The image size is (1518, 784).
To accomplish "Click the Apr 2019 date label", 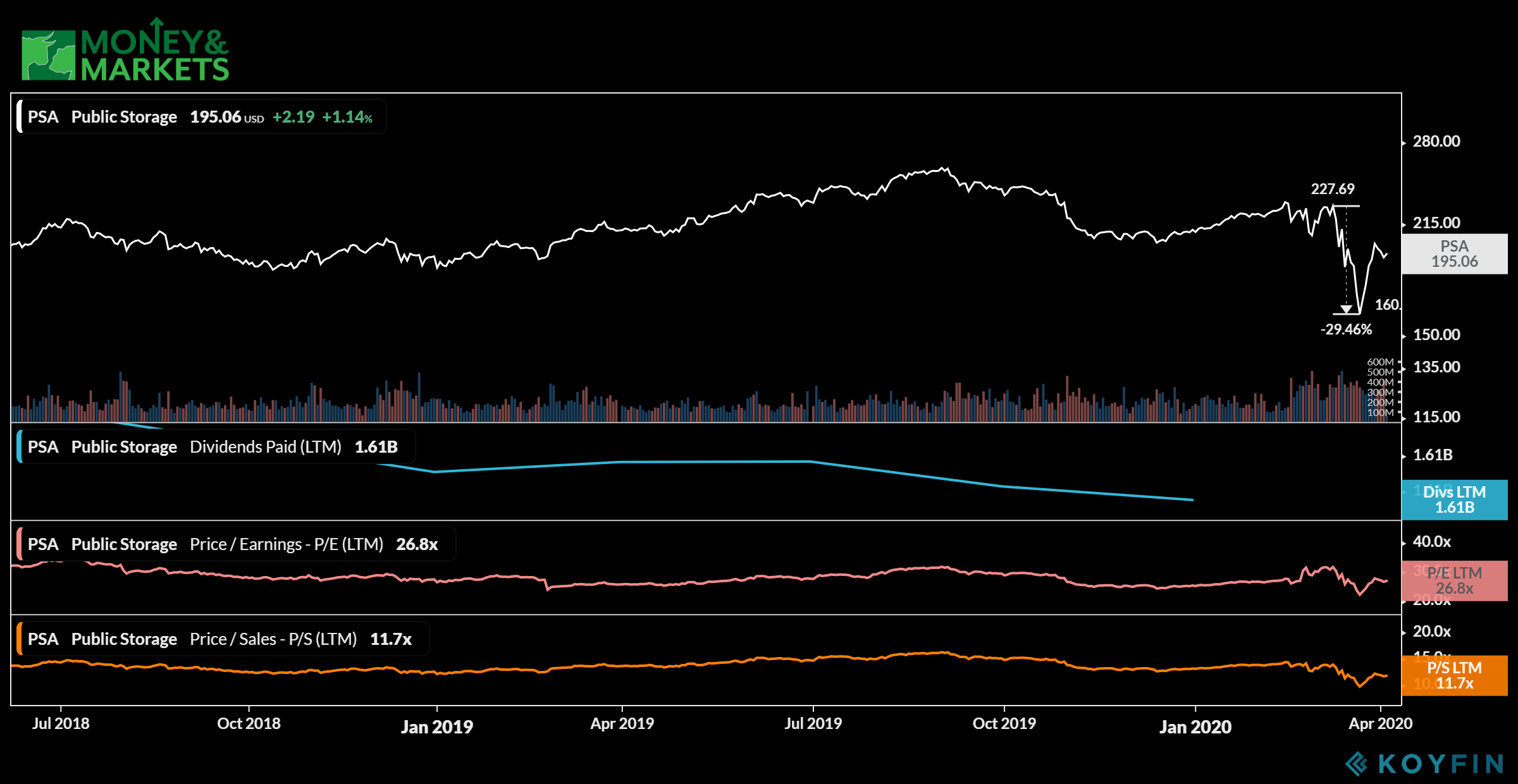I will coord(622,723).
